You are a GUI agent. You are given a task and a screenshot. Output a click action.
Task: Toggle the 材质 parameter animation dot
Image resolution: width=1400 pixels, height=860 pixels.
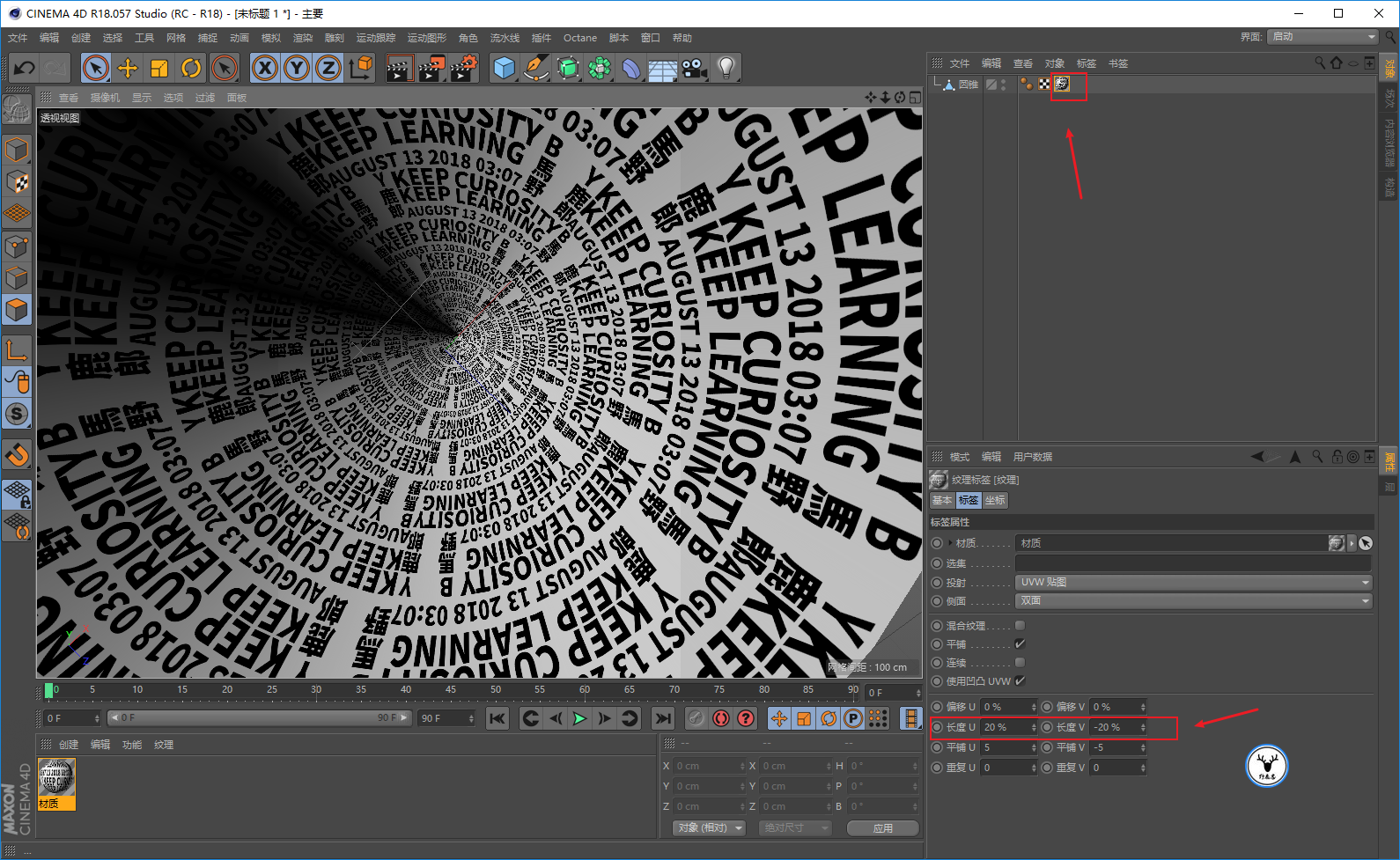(937, 543)
